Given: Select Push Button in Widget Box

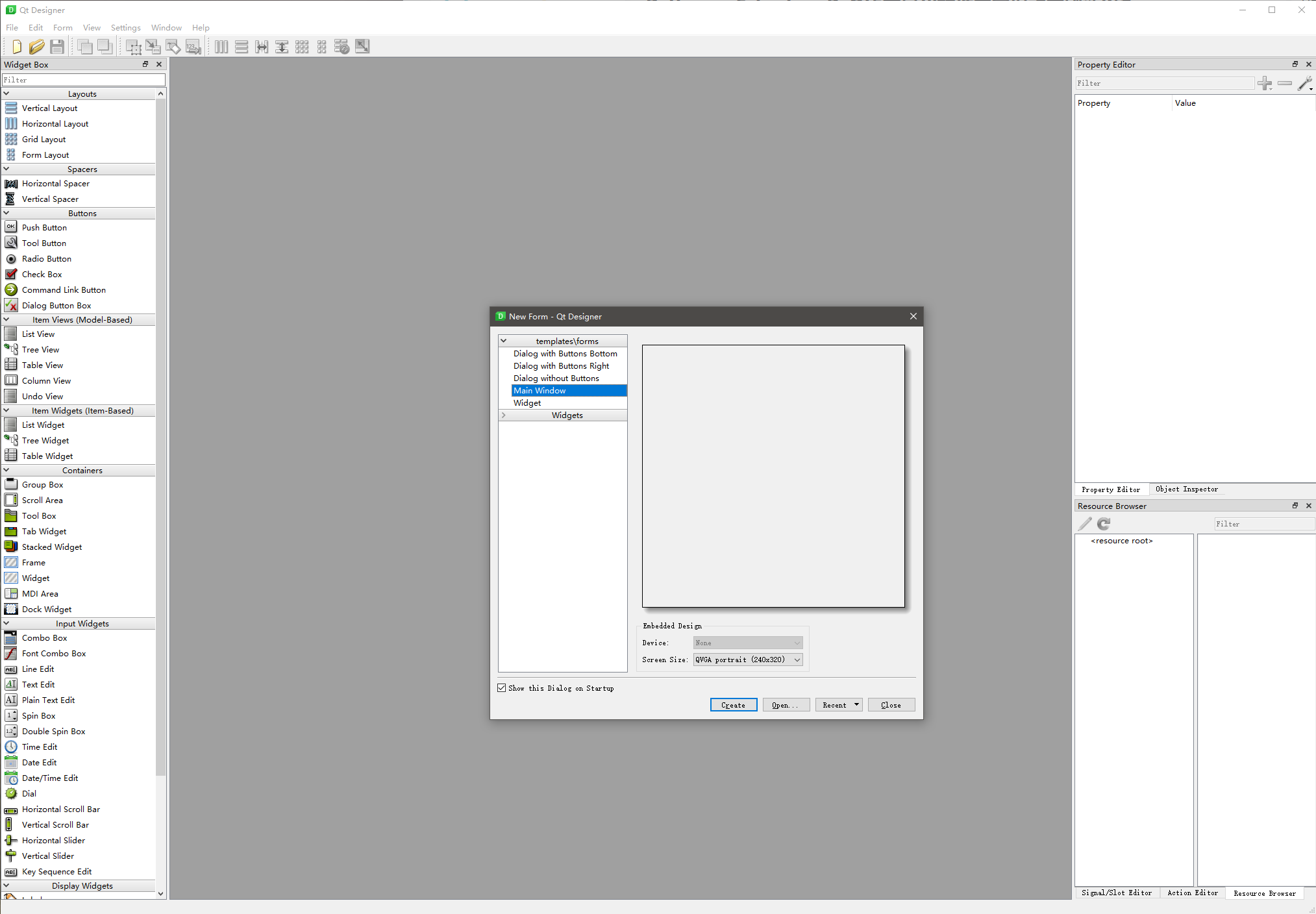Looking at the screenshot, I should (44, 228).
